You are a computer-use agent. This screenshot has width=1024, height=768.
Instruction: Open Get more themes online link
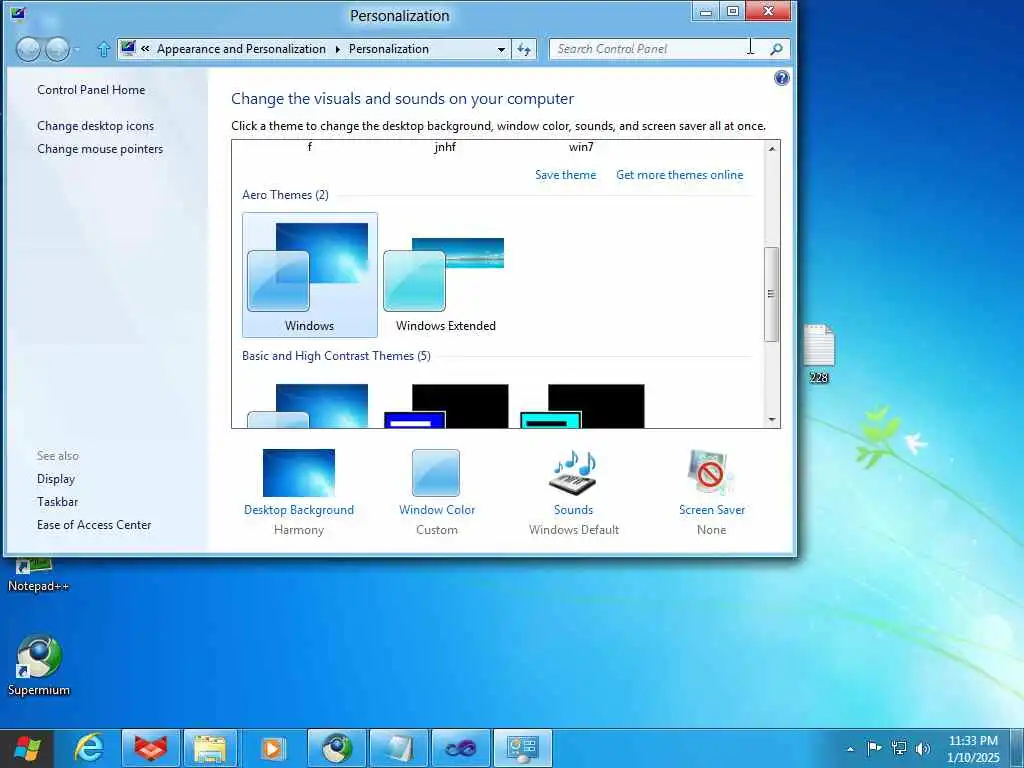679,175
